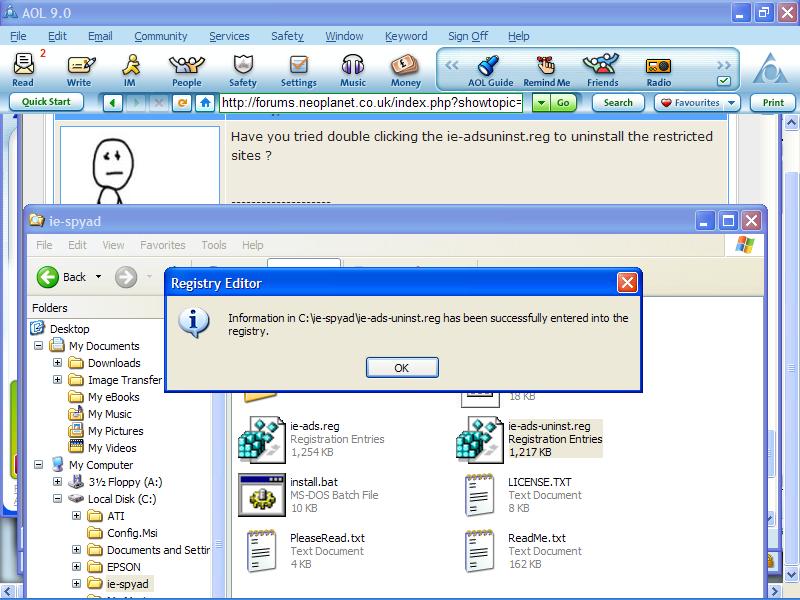Click OK in Registry Editor dialog
The height and width of the screenshot is (600, 800).
tap(402, 368)
